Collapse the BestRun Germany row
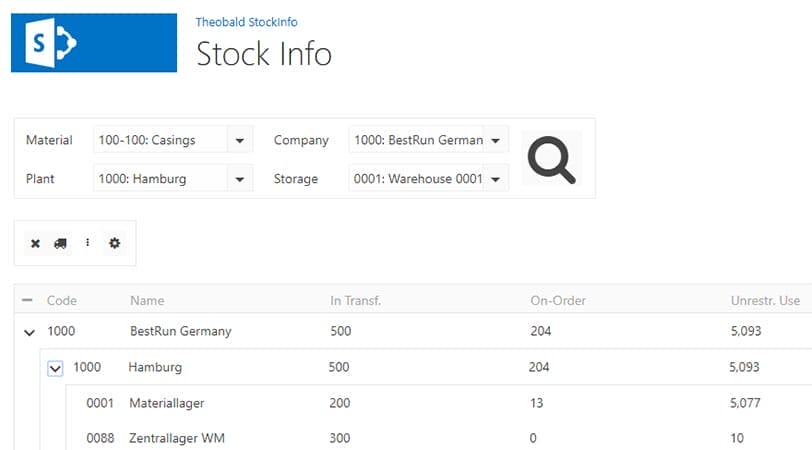This screenshot has width=812, height=450. pos(30,332)
